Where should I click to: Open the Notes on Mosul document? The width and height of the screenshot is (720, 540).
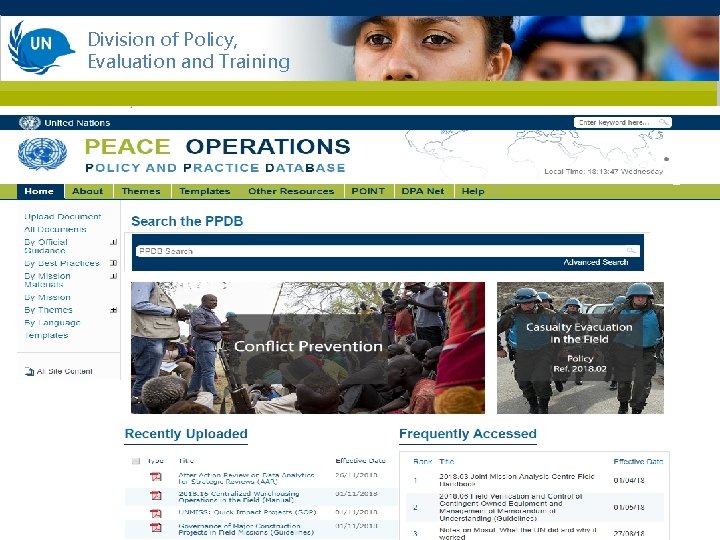(x=518, y=533)
